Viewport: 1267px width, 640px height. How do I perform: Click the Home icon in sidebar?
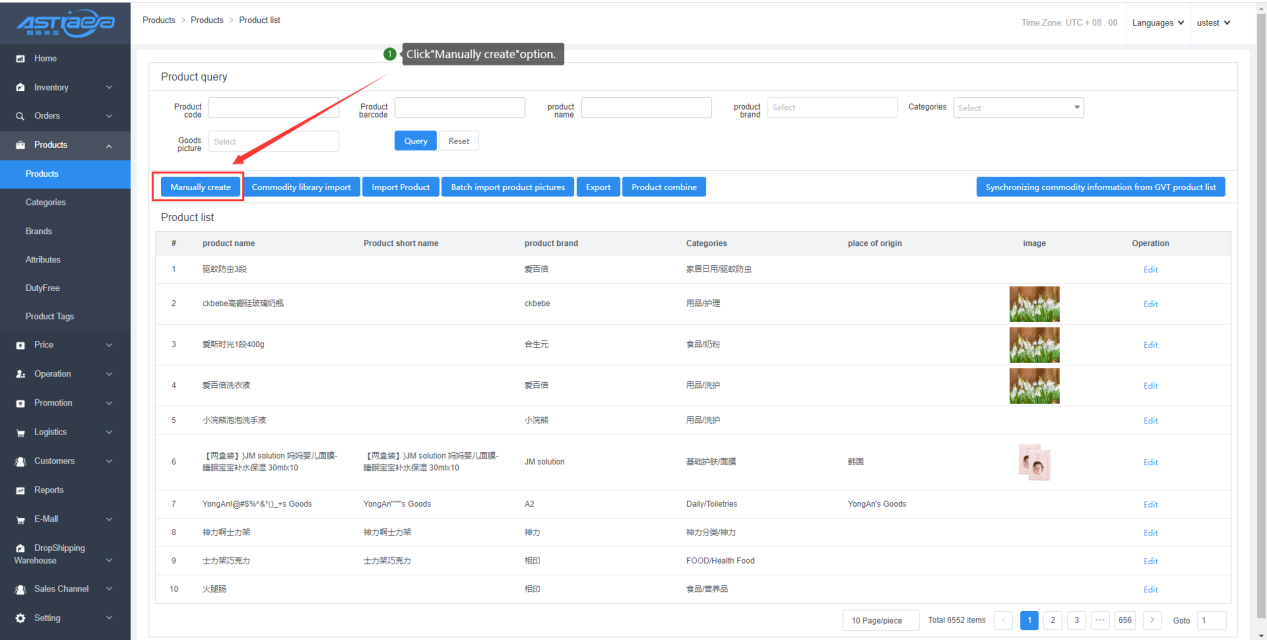(20, 59)
